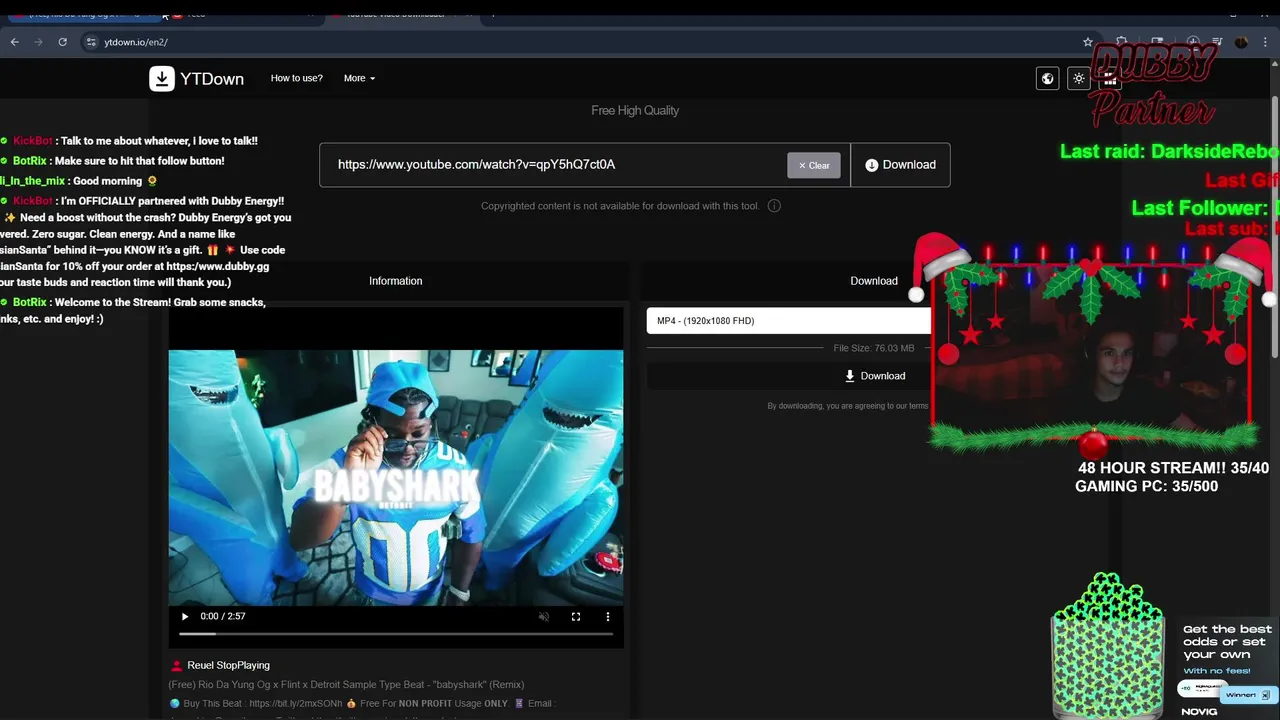1280x720 pixels.
Task: Bookmark this page with star icon
Action: point(1088,42)
